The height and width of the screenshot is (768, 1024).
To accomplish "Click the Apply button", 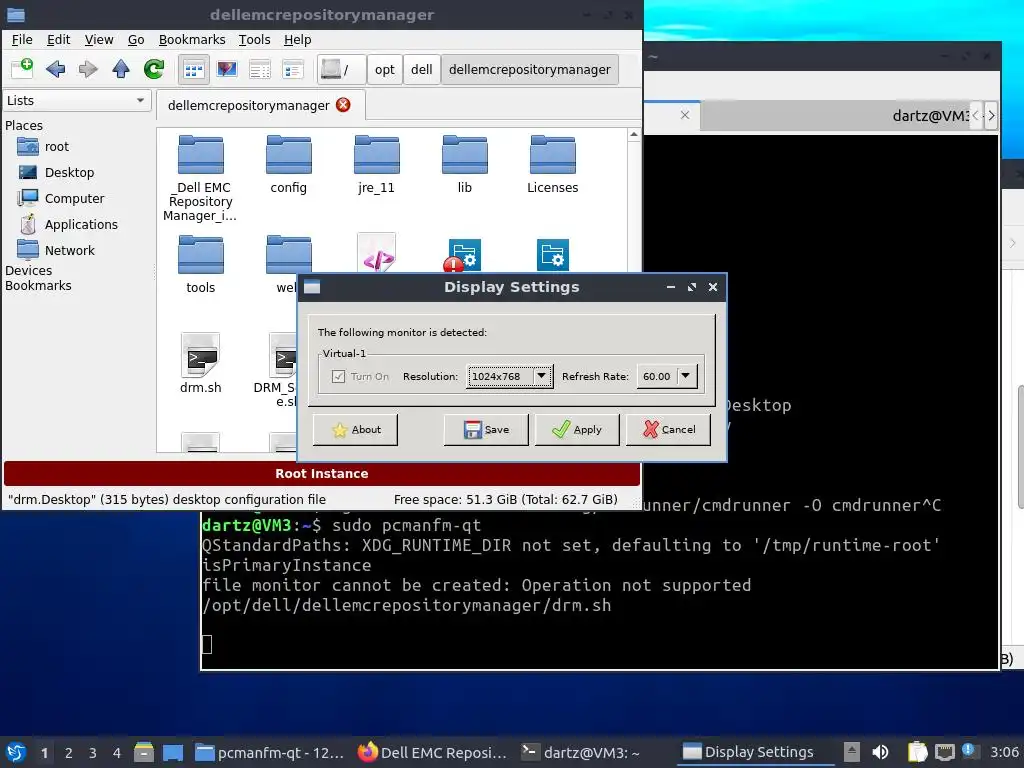I will click(577, 430).
